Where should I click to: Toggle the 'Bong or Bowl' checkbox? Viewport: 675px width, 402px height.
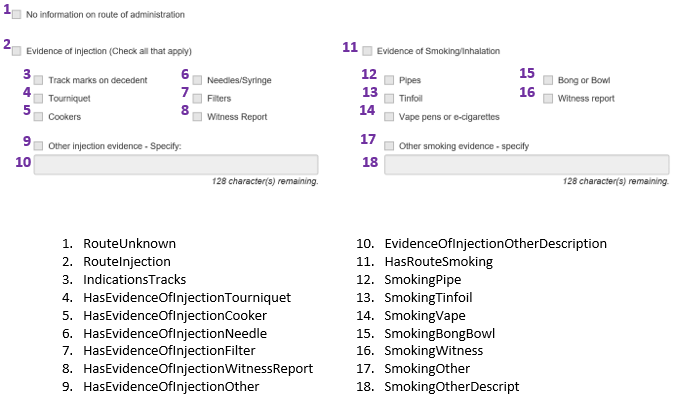pyautogui.click(x=548, y=80)
